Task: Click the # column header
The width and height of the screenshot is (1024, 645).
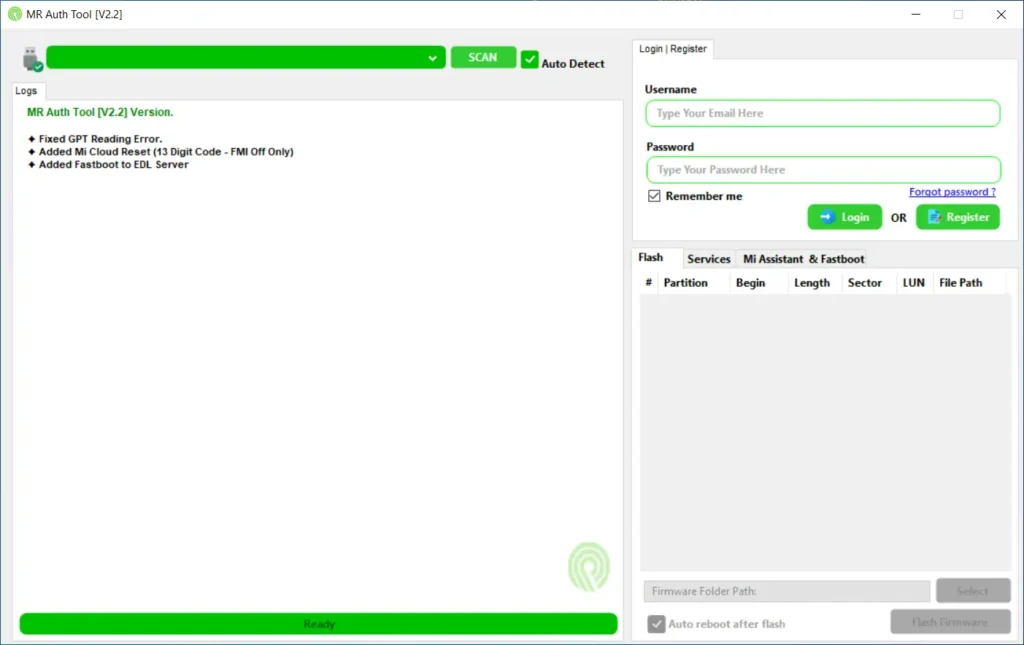Action: pos(648,283)
